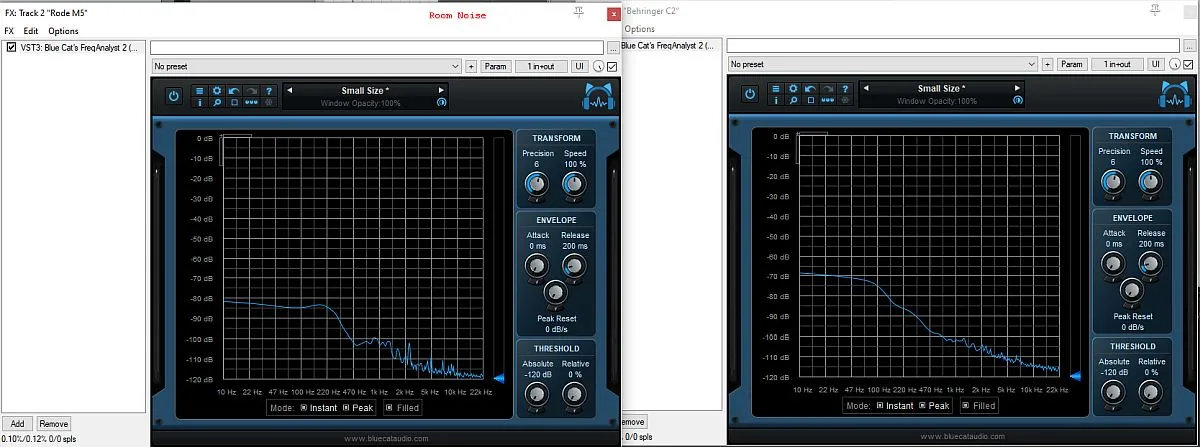Click the three-dots icon in Rode M5 plugin toolbar

252,102
